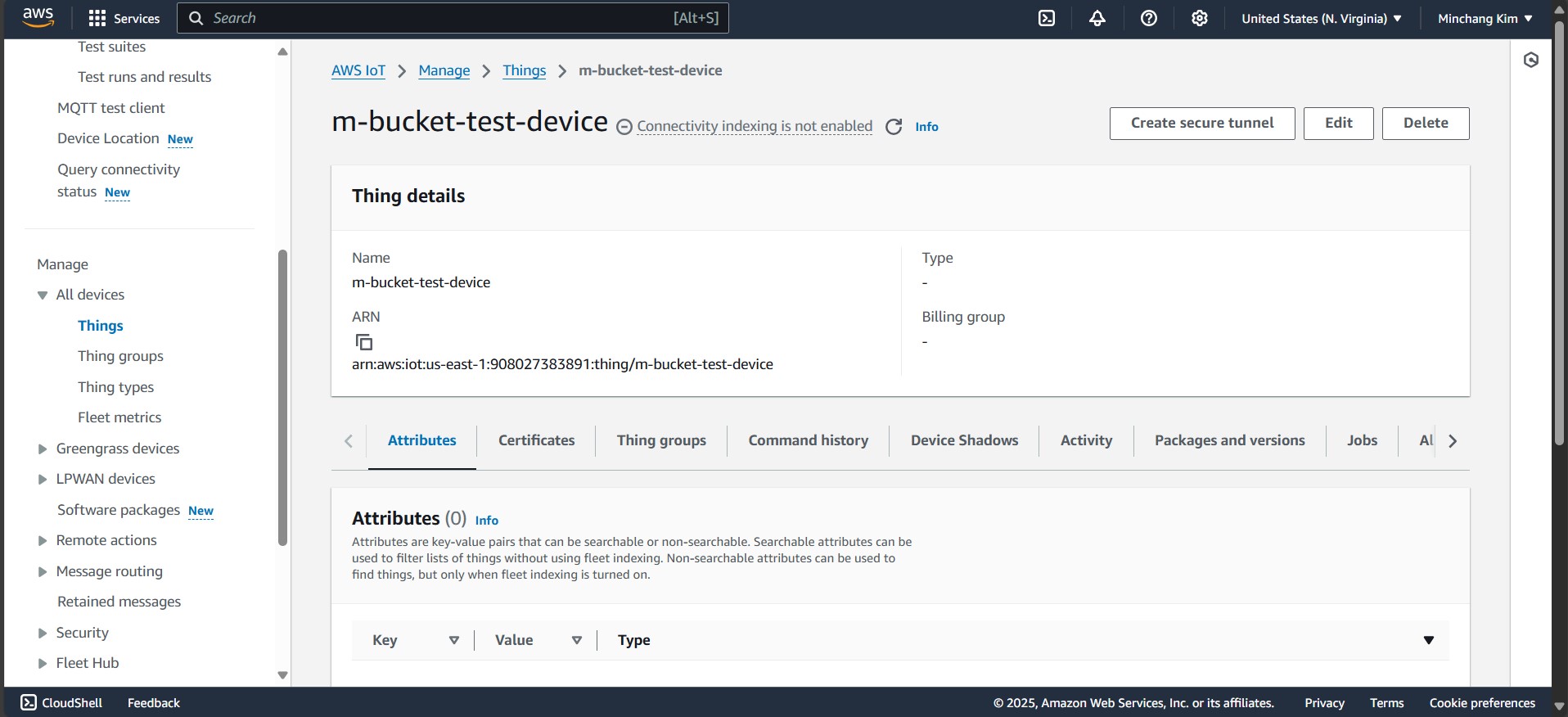The width and height of the screenshot is (1568, 717).
Task: Open the United States (N. Virginia) region dropdown
Action: 1321,18
